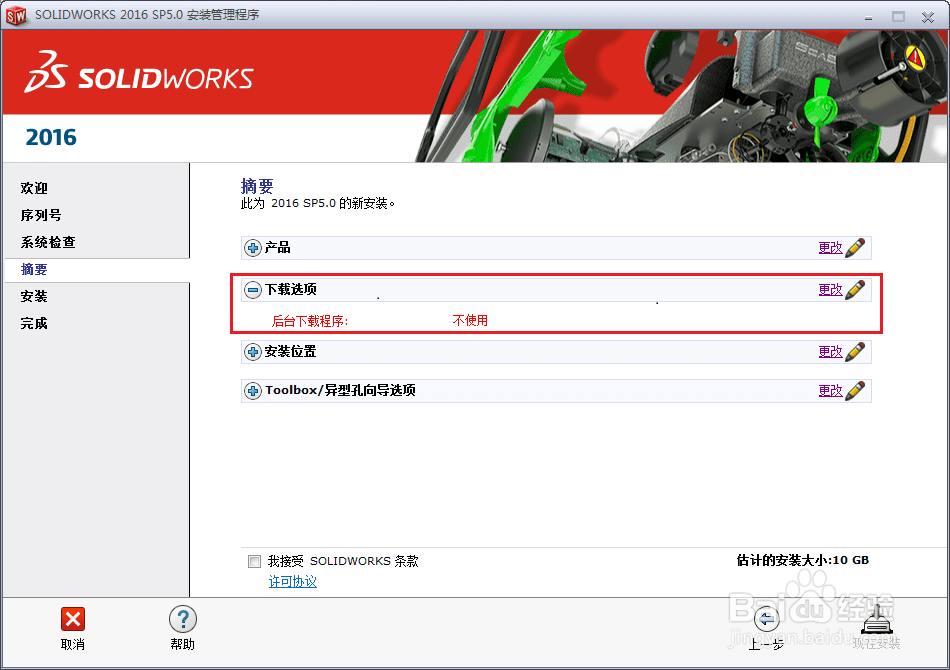Image resolution: width=950 pixels, height=670 pixels.
Task: Click the 更改 link for 下载选项
Action: tap(830, 290)
